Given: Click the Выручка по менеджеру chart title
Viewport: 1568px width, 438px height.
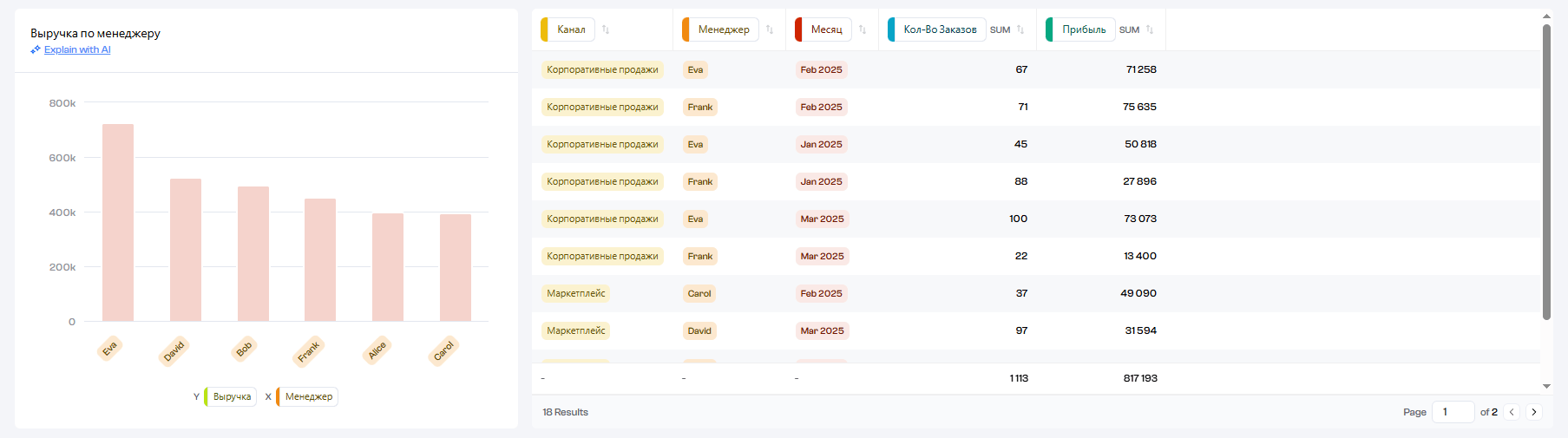Looking at the screenshot, I should (95, 33).
